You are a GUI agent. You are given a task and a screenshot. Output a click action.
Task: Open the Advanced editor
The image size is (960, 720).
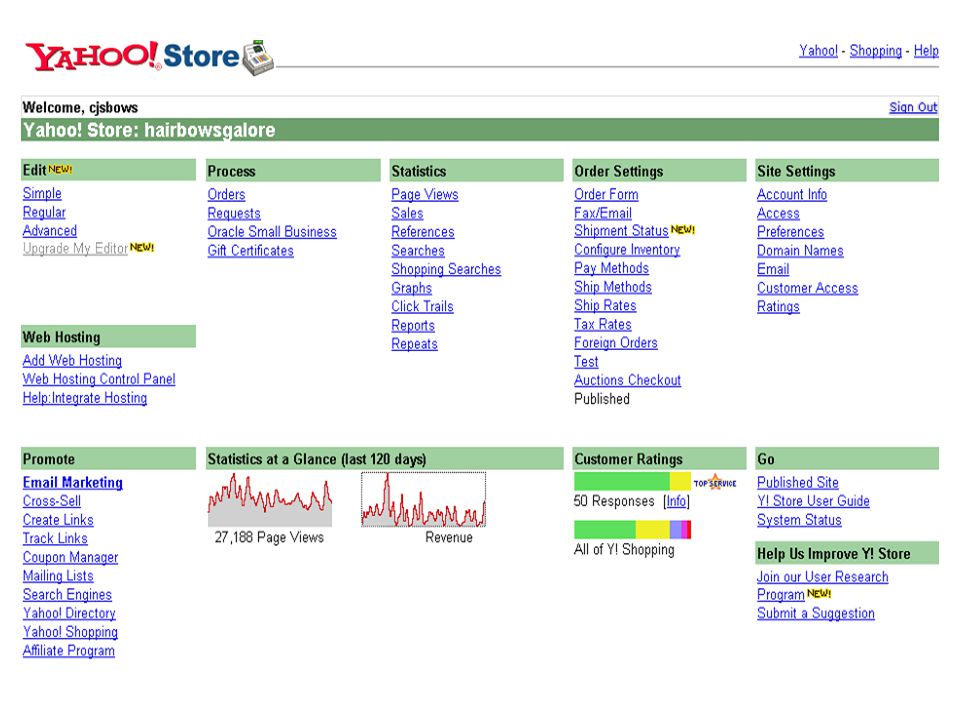50,231
